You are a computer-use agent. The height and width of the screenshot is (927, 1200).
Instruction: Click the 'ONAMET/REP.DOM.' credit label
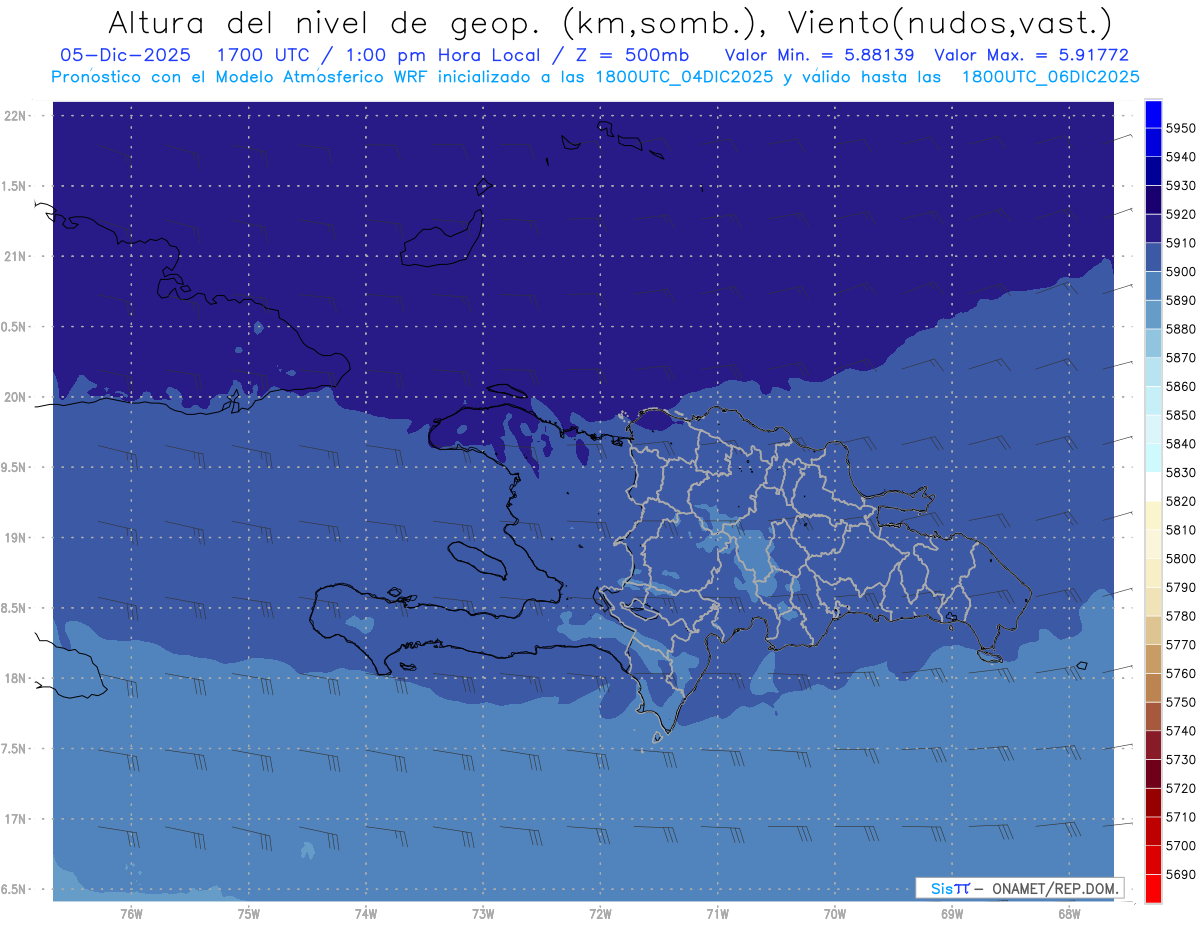pyautogui.click(x=1055, y=888)
